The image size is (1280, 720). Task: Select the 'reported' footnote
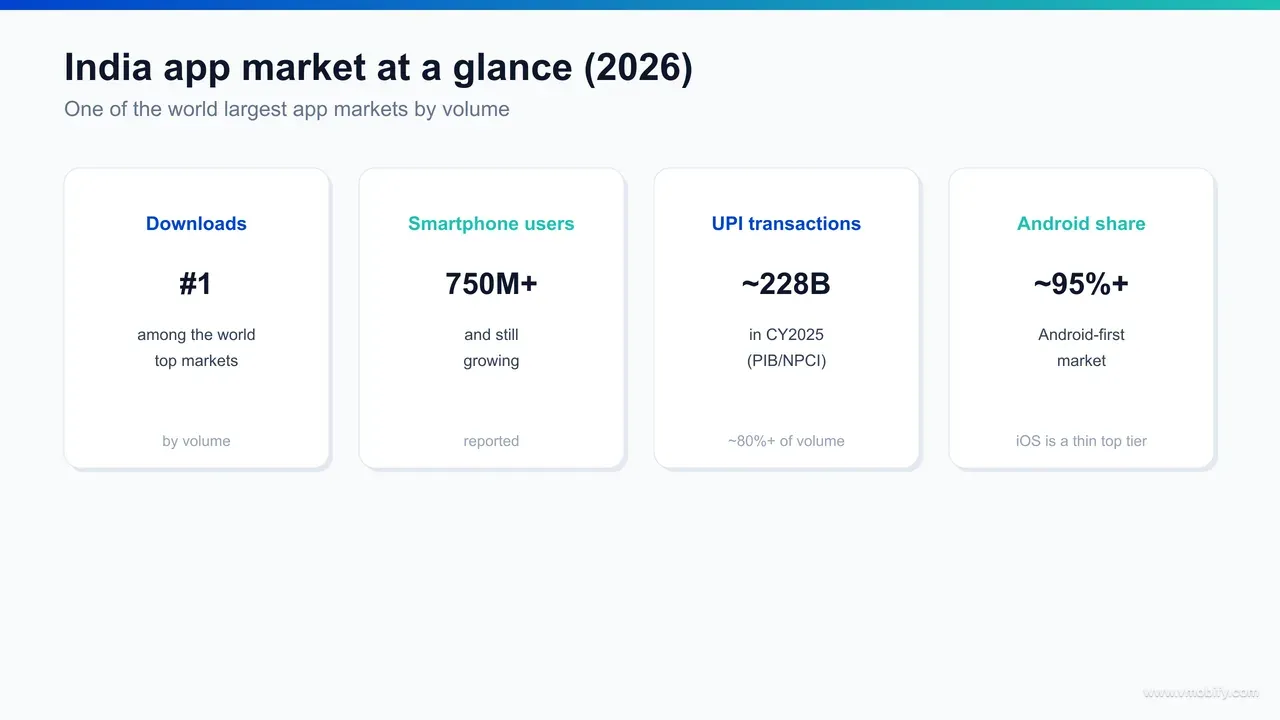[x=491, y=441]
